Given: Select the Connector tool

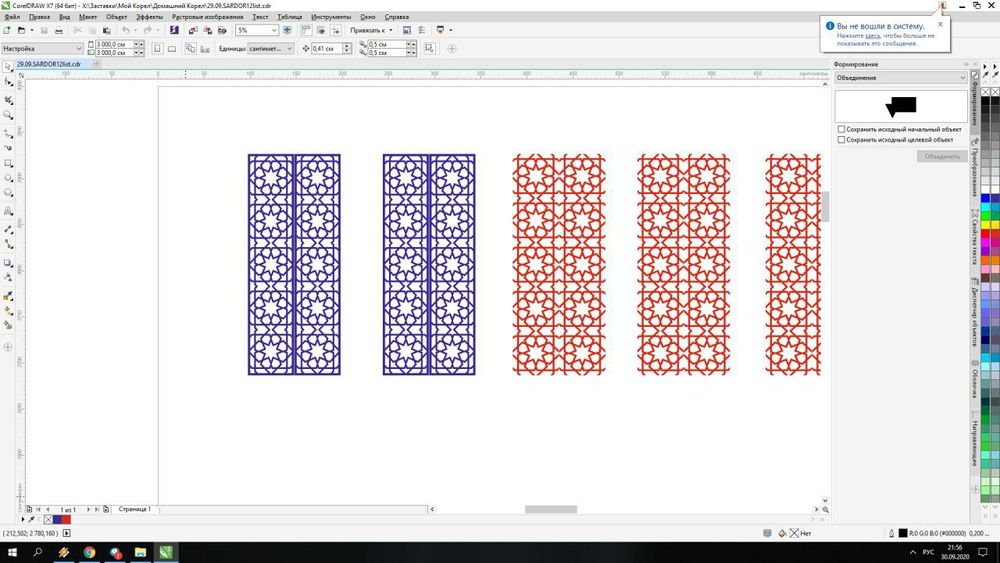Looking at the screenshot, I should pos(8,244).
